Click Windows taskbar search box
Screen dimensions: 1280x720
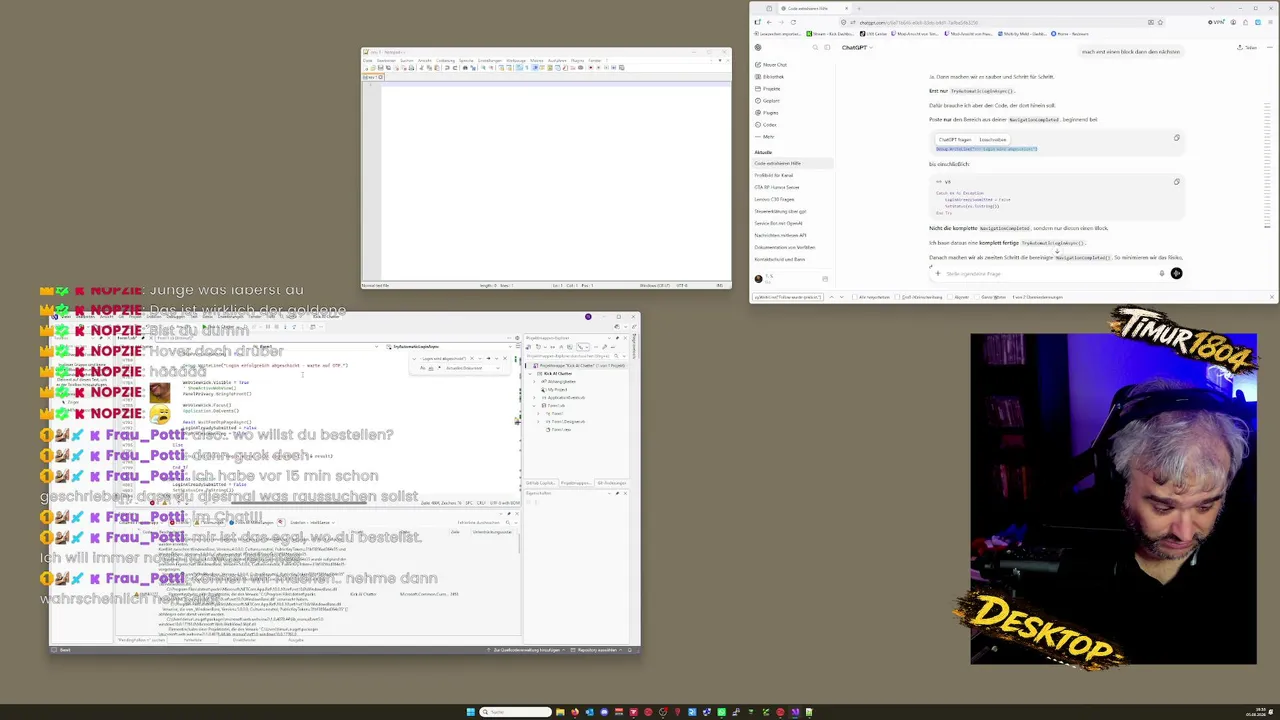point(515,712)
